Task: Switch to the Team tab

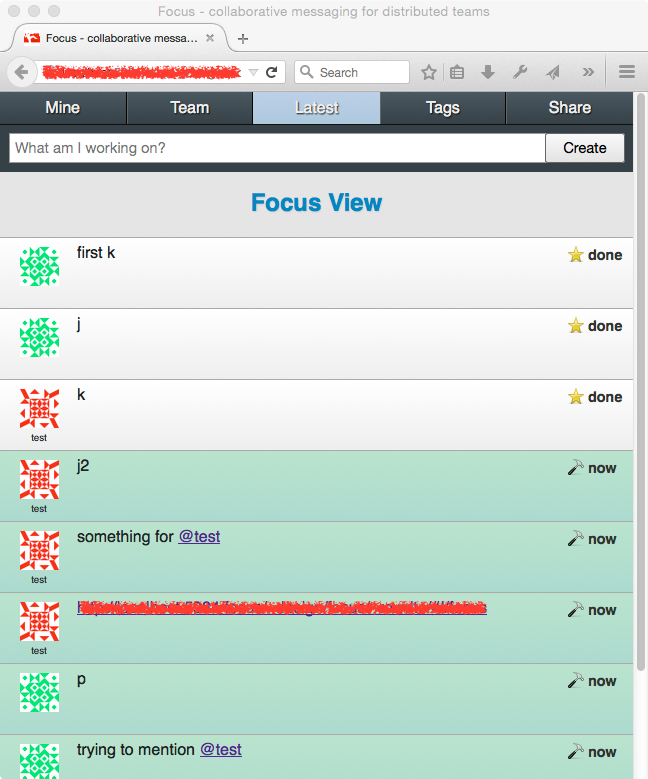Action: point(189,108)
